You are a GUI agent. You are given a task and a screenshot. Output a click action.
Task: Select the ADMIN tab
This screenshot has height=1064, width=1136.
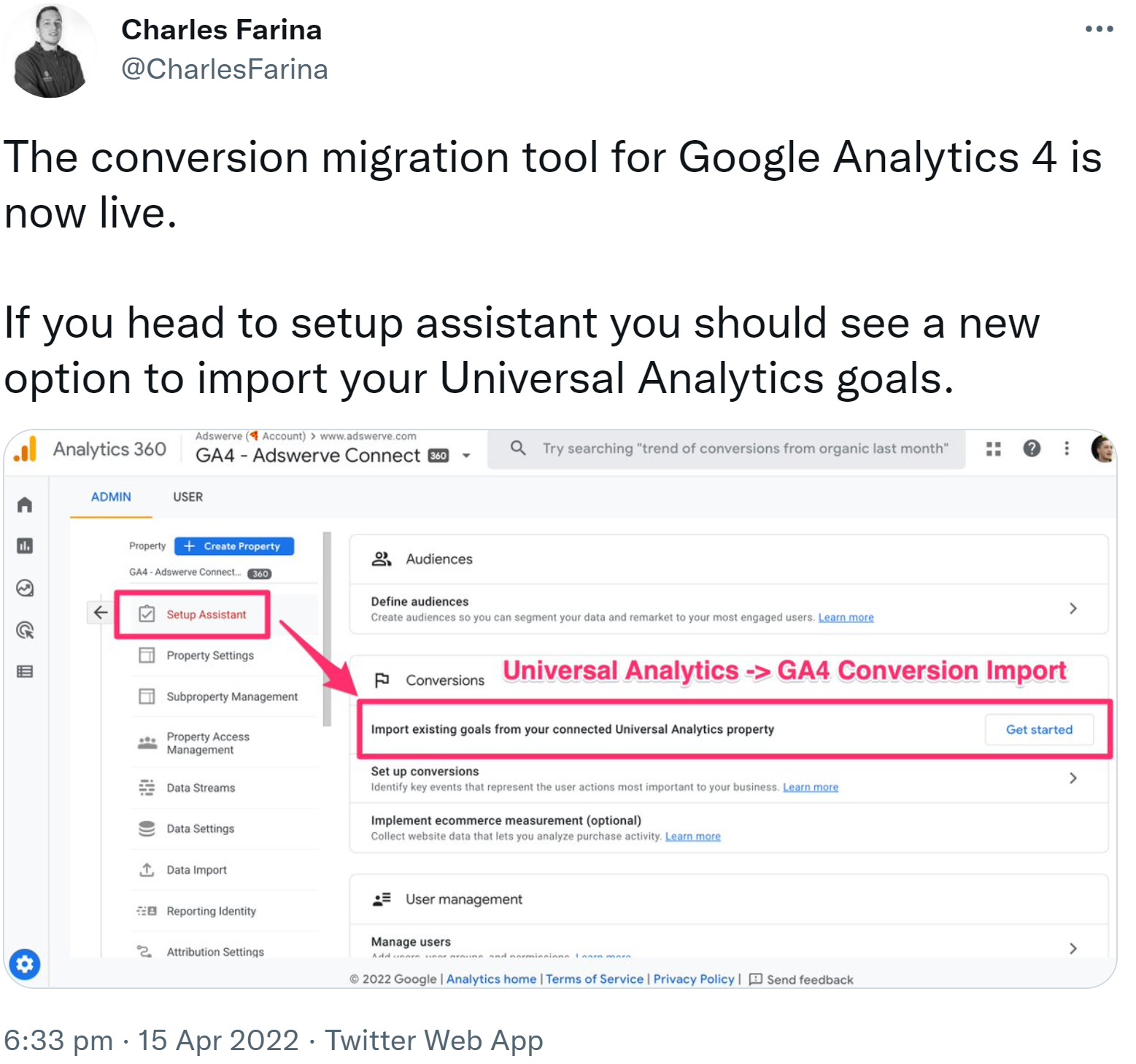point(110,497)
